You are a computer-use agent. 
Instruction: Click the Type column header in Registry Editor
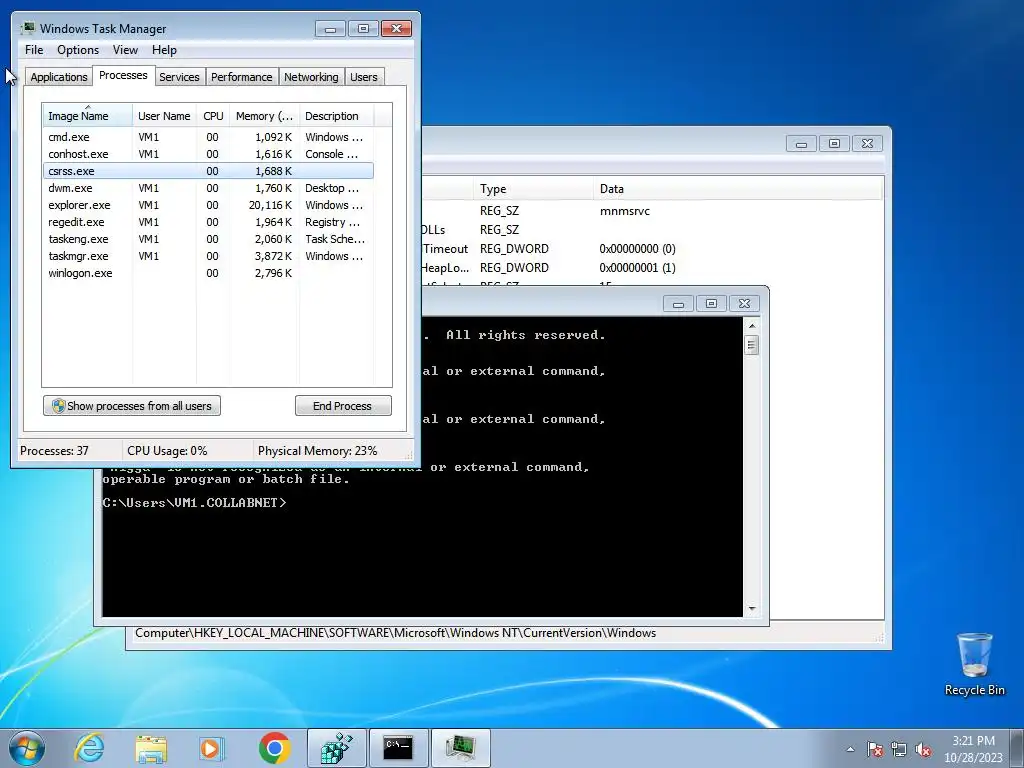coord(534,189)
